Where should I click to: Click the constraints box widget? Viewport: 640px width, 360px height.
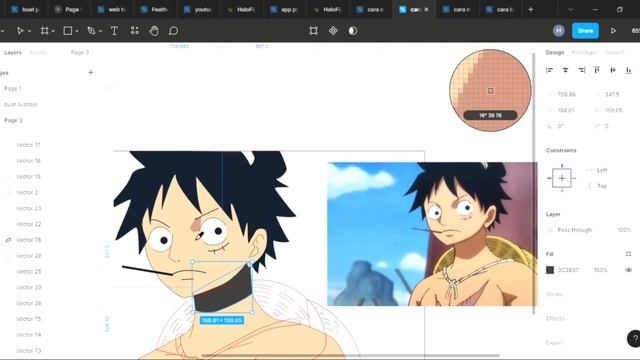[562, 178]
